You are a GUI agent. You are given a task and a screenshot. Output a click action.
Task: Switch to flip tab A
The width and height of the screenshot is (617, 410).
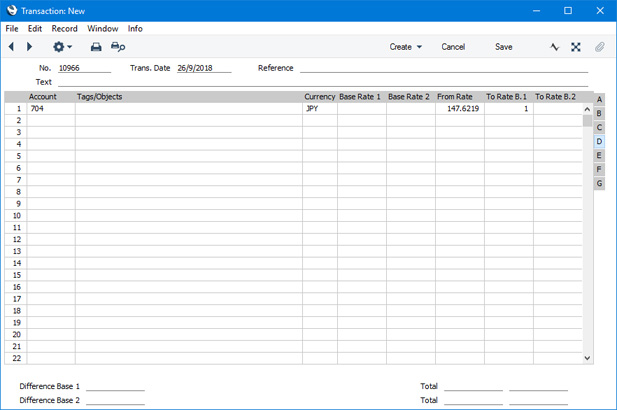[x=599, y=99]
